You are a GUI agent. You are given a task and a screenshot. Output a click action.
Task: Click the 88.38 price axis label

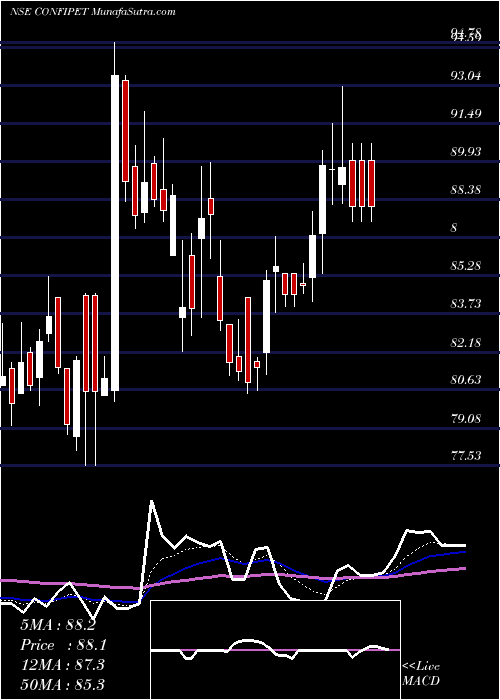point(466,190)
